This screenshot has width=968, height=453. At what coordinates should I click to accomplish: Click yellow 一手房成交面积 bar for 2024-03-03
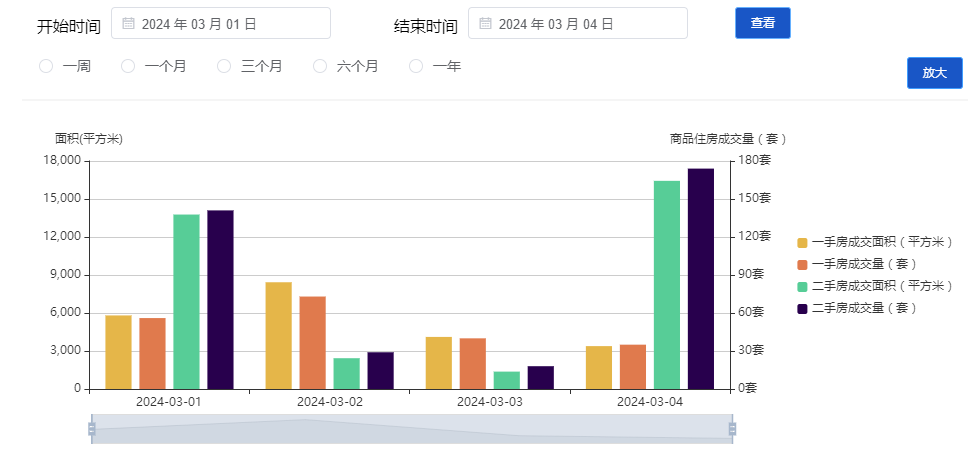pyautogui.click(x=439, y=363)
